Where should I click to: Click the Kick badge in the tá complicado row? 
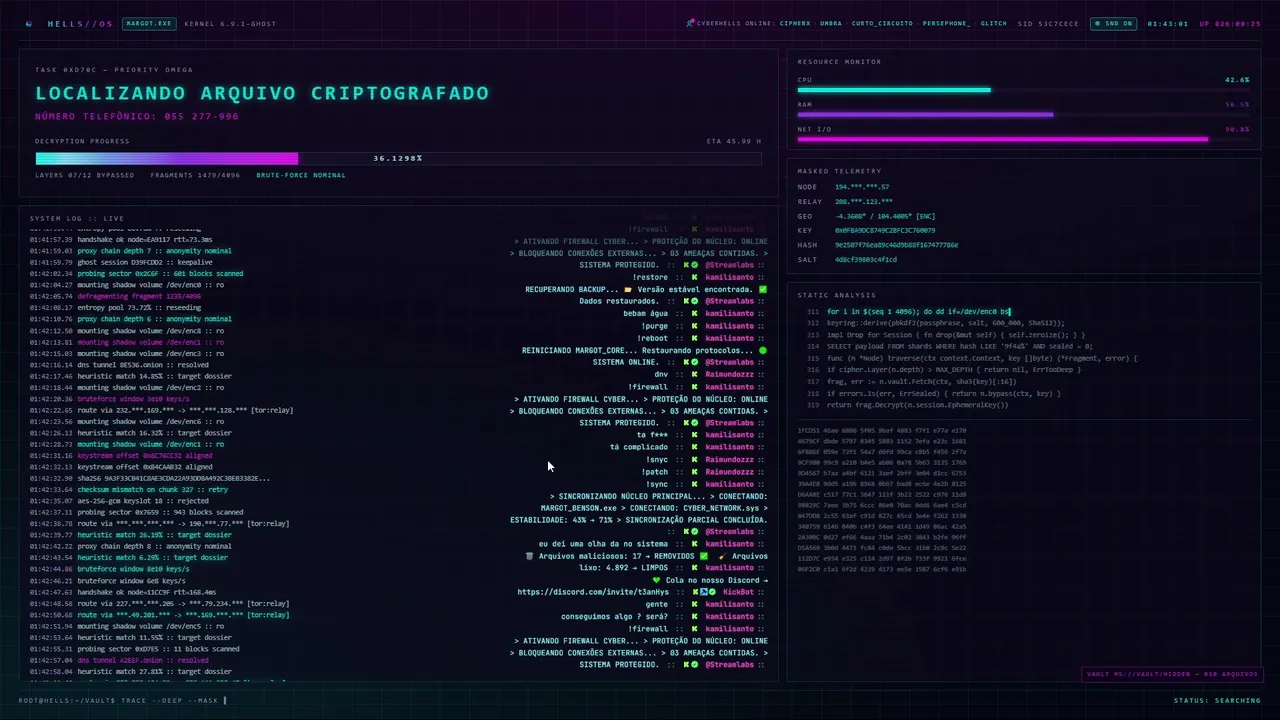click(694, 447)
